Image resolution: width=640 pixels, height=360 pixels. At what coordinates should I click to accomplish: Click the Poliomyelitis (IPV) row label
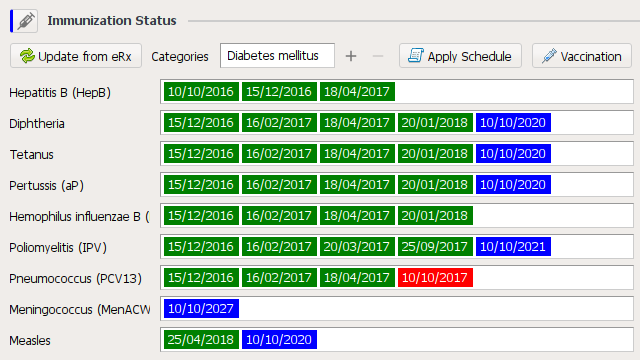(58, 248)
